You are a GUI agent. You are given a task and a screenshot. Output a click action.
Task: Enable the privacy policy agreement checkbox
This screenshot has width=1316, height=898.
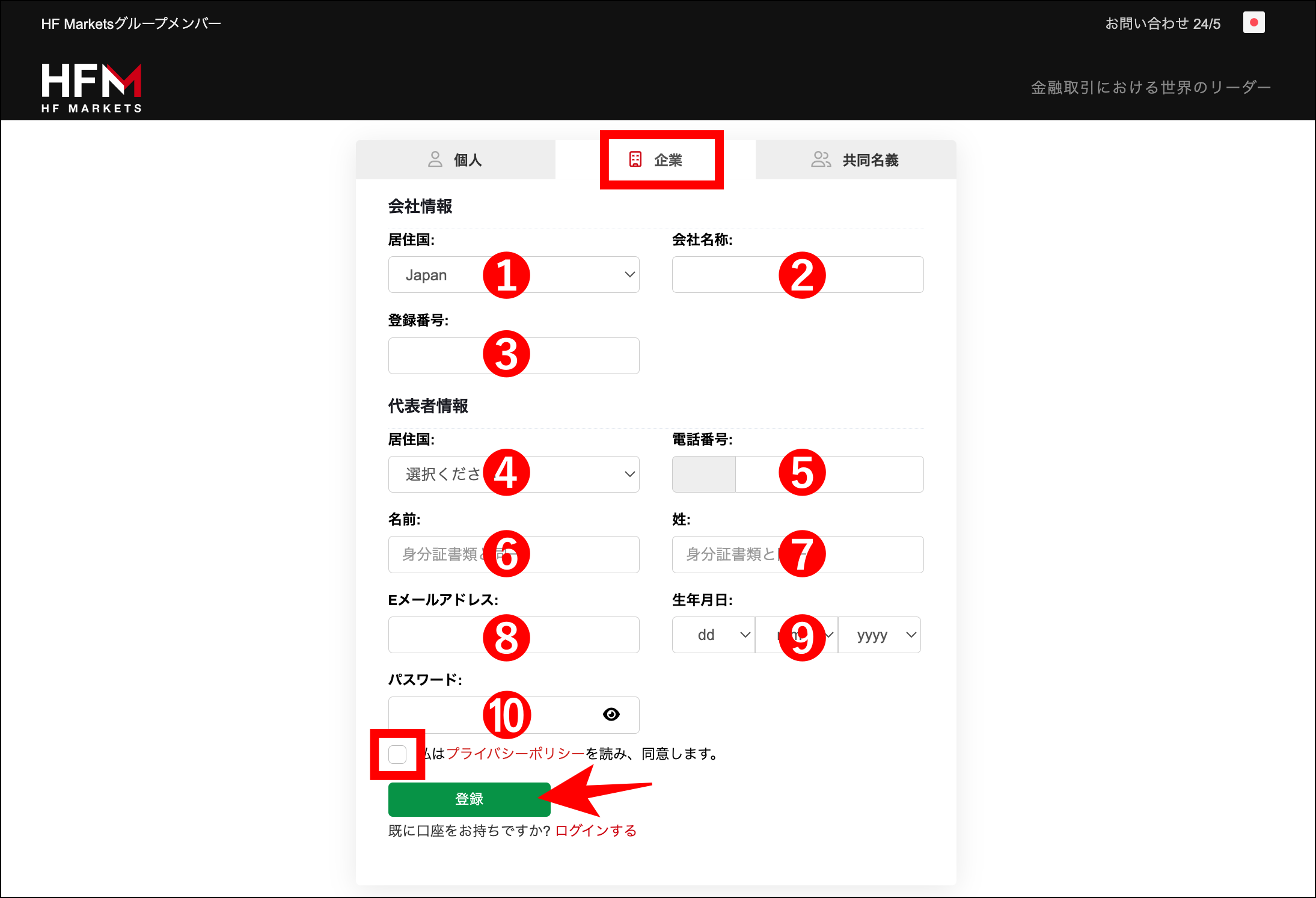point(397,754)
